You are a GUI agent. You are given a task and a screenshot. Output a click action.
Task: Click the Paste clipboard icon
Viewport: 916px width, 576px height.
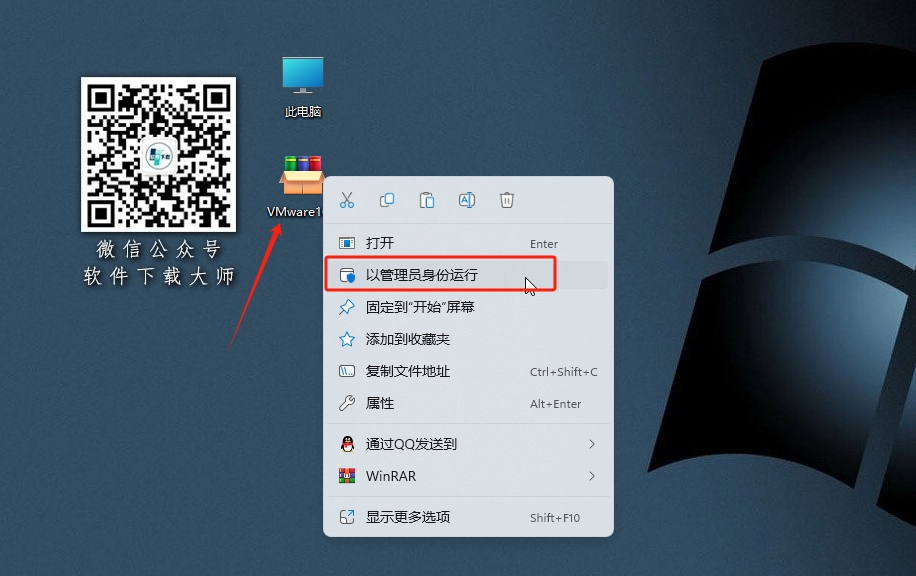point(426,200)
